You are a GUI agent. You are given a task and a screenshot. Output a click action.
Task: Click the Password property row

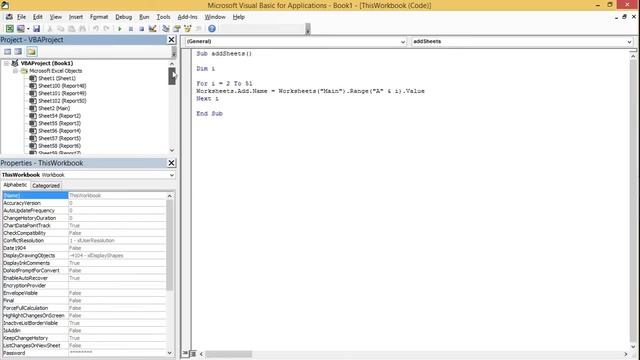[x=84, y=353]
